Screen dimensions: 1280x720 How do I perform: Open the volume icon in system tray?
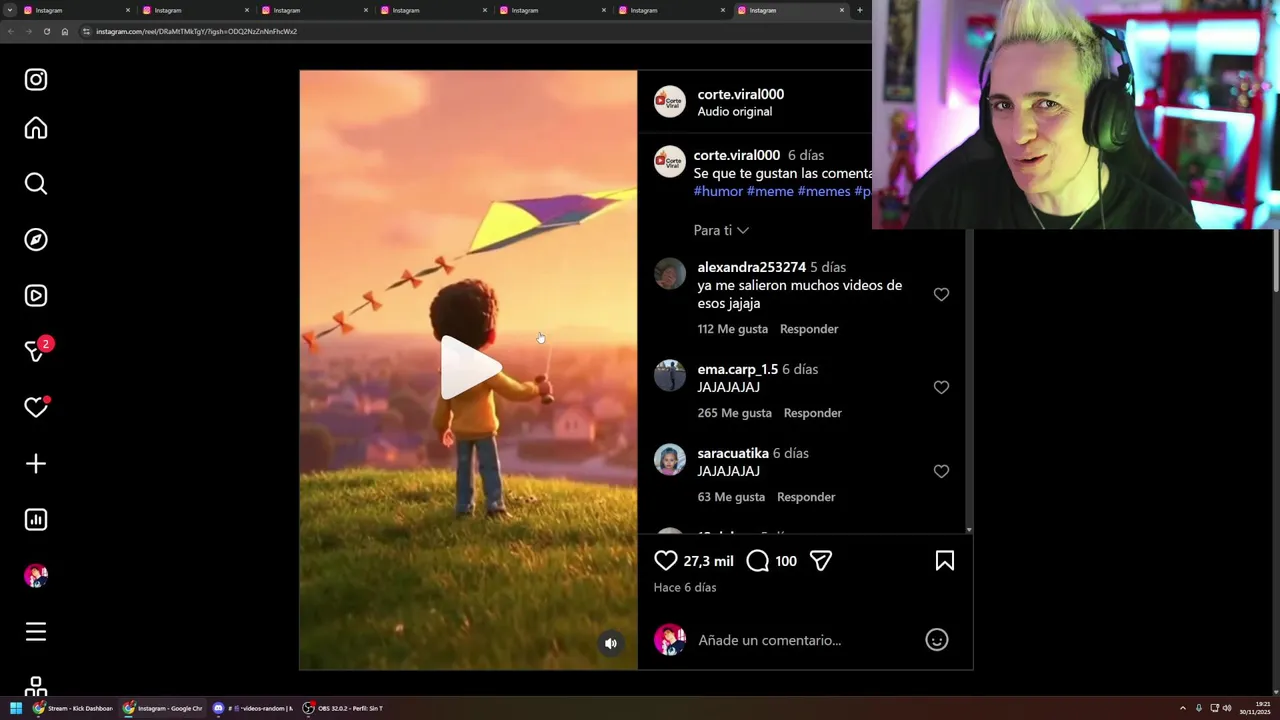point(1227,708)
